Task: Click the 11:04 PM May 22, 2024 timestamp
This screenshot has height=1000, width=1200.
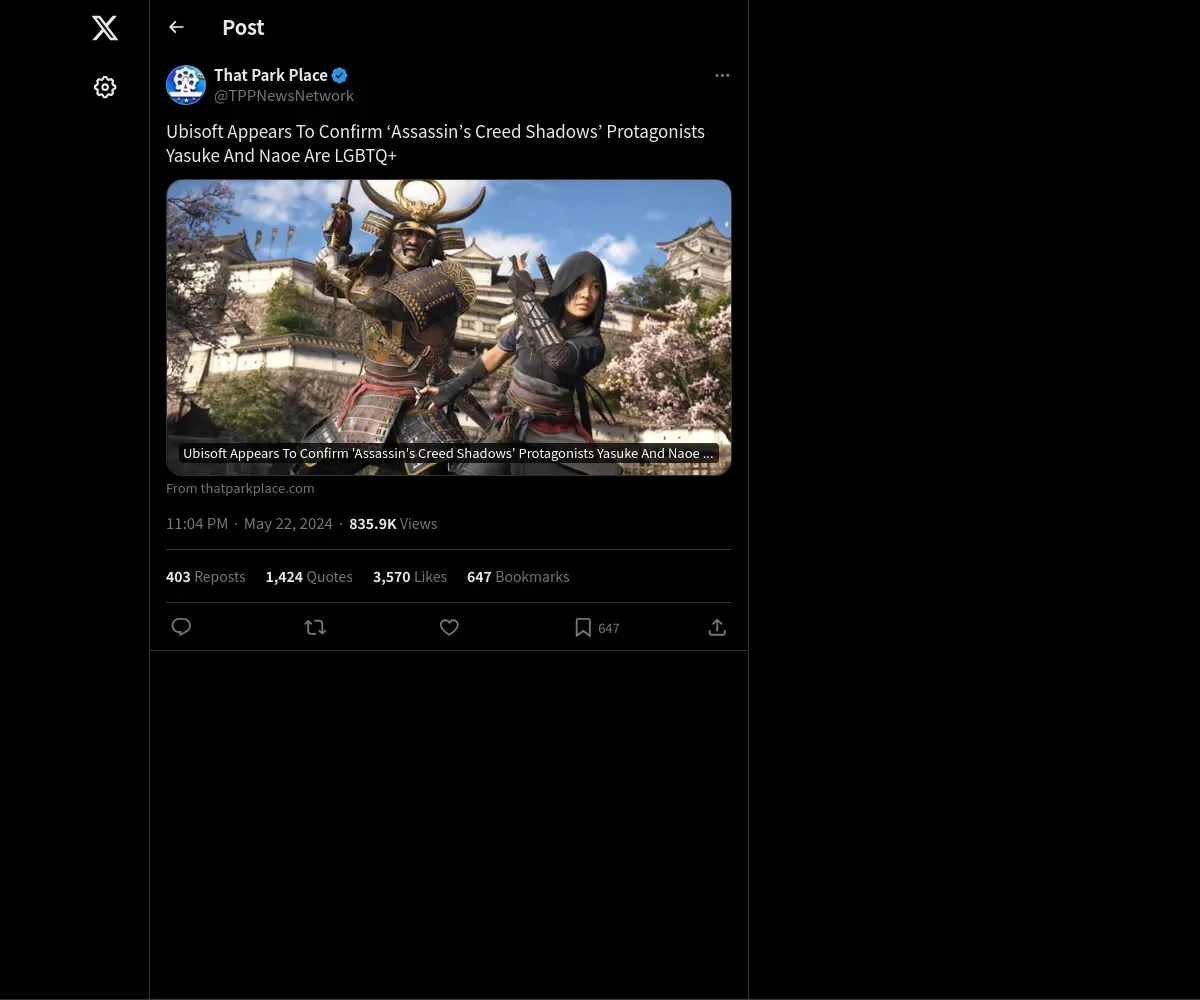Action: (249, 524)
